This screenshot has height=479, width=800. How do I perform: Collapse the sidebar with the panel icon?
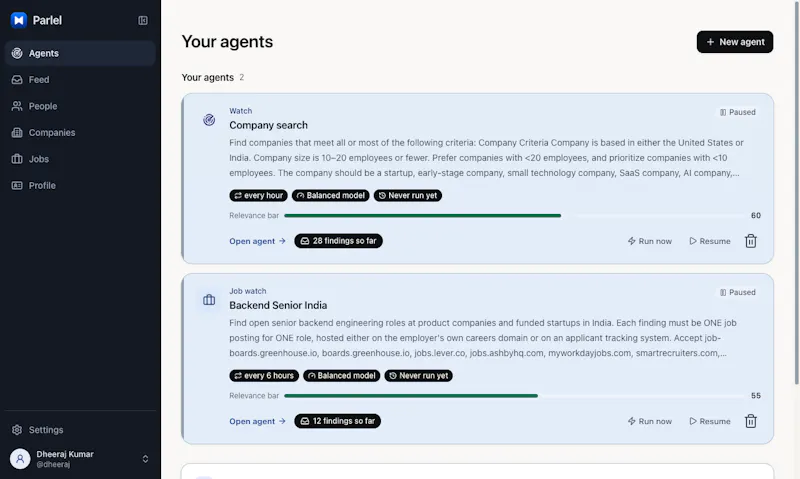coord(143,20)
